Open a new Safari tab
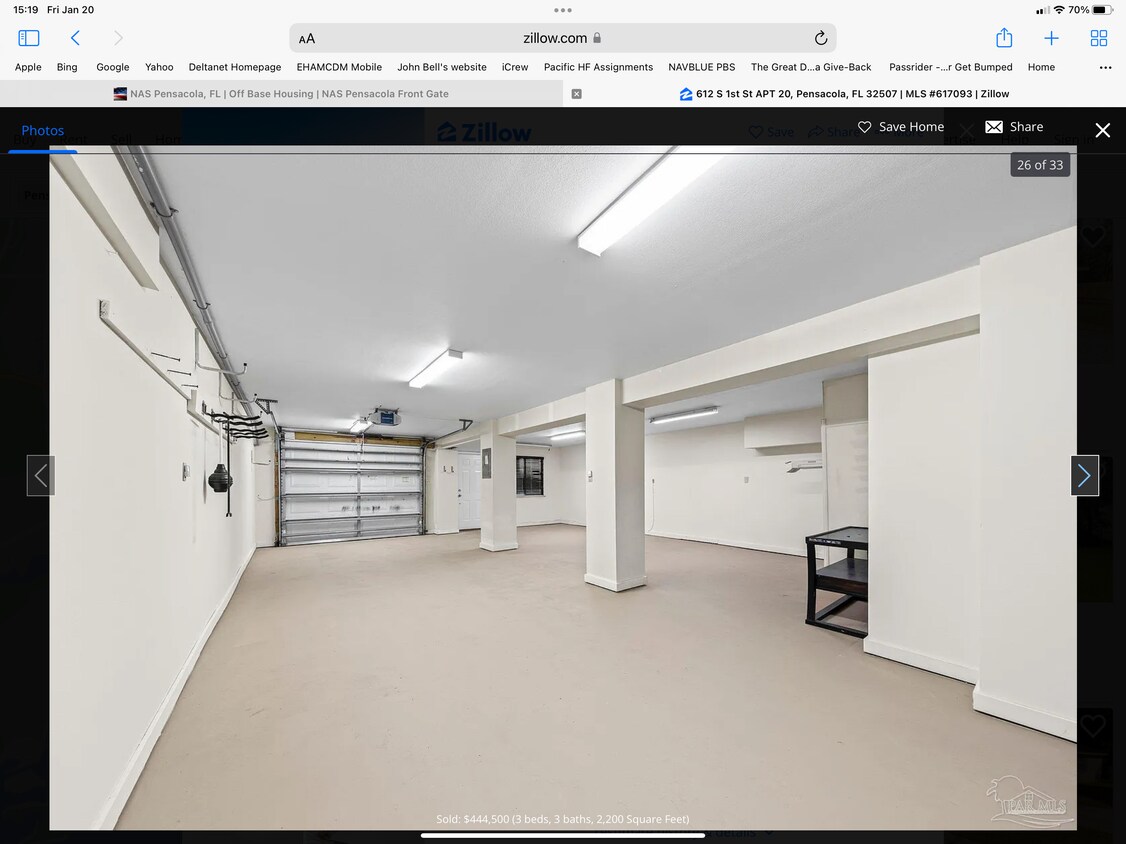Image resolution: width=1126 pixels, height=844 pixels. (1051, 38)
